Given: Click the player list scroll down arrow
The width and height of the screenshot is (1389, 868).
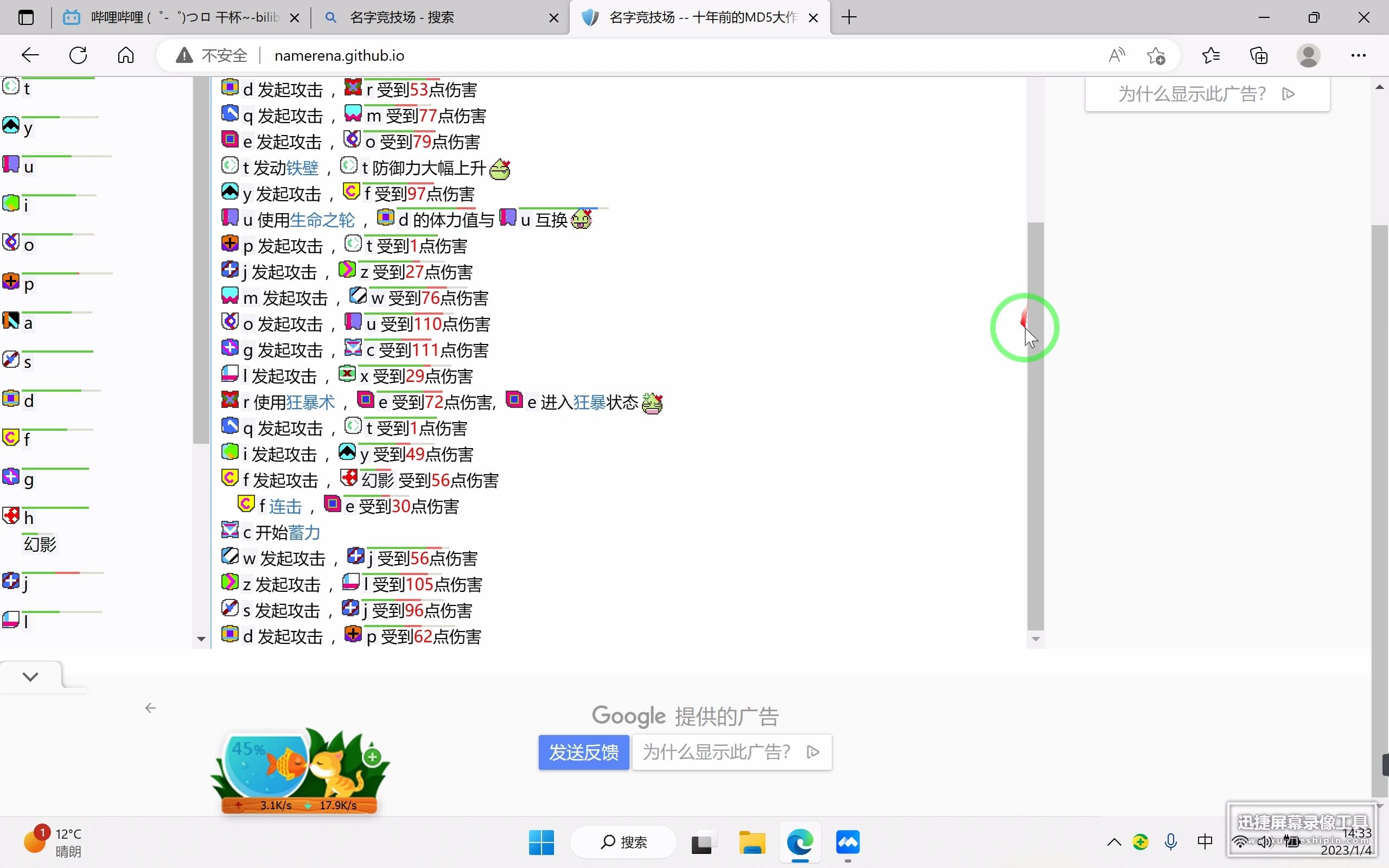Looking at the screenshot, I should [x=201, y=639].
